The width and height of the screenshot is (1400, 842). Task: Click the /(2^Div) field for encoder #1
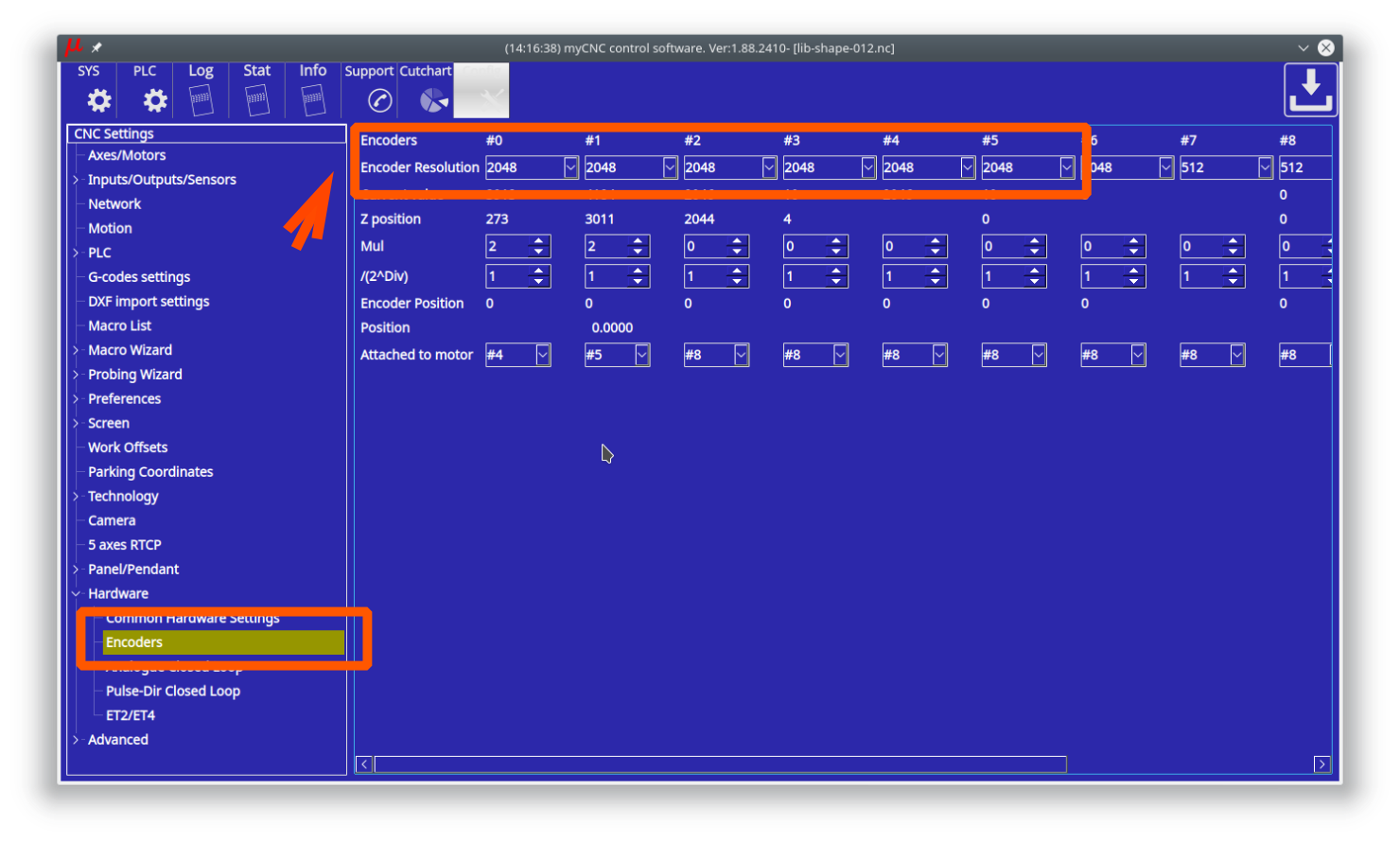point(605,276)
